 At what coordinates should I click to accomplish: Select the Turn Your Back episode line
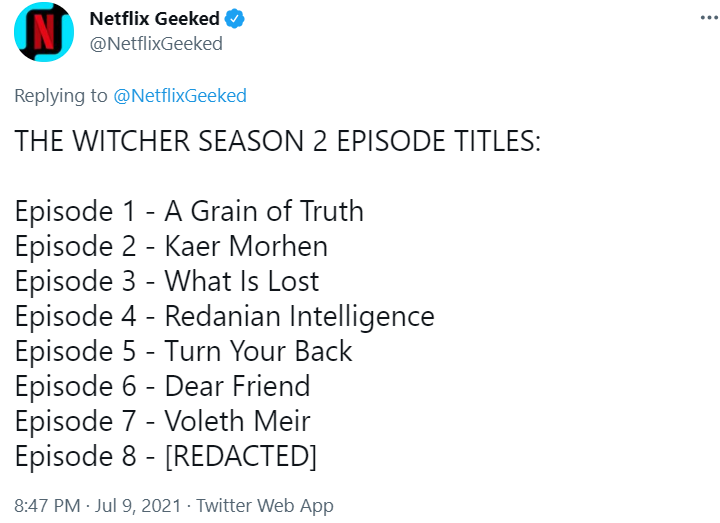183,352
